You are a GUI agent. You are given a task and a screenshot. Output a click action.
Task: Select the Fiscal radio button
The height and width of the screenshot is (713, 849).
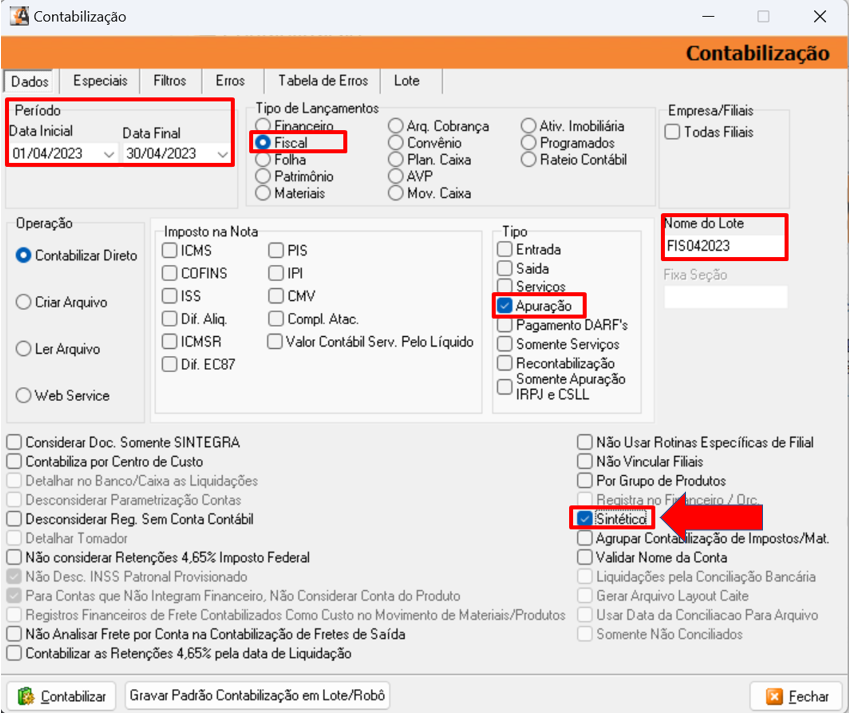tap(264, 143)
